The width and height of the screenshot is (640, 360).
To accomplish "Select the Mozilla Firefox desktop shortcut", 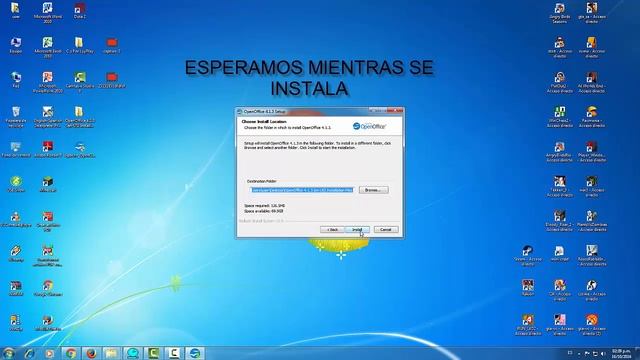I will pos(48,323).
